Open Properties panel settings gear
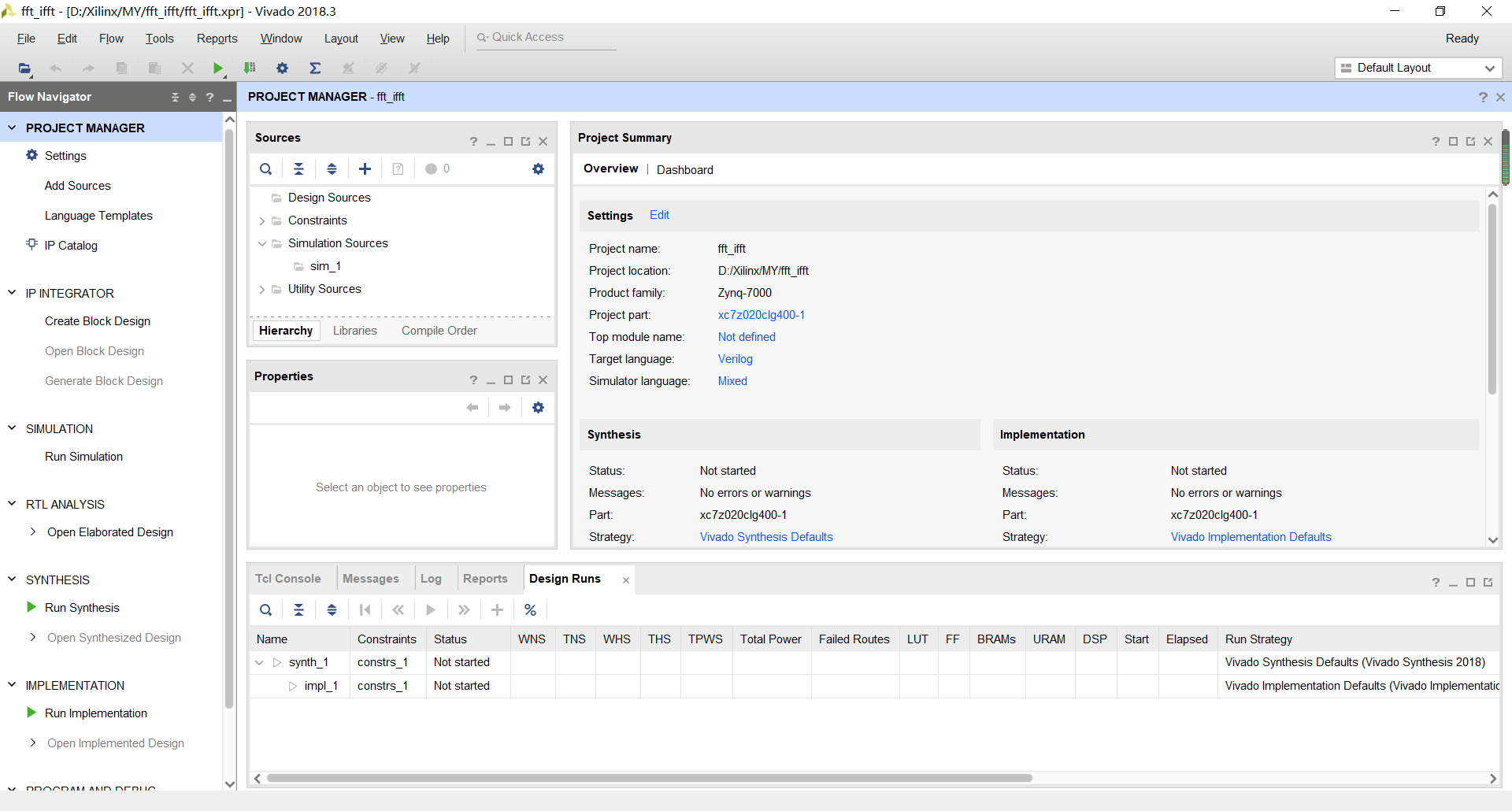Viewport: 1512px width, 811px height. pyautogui.click(x=538, y=407)
